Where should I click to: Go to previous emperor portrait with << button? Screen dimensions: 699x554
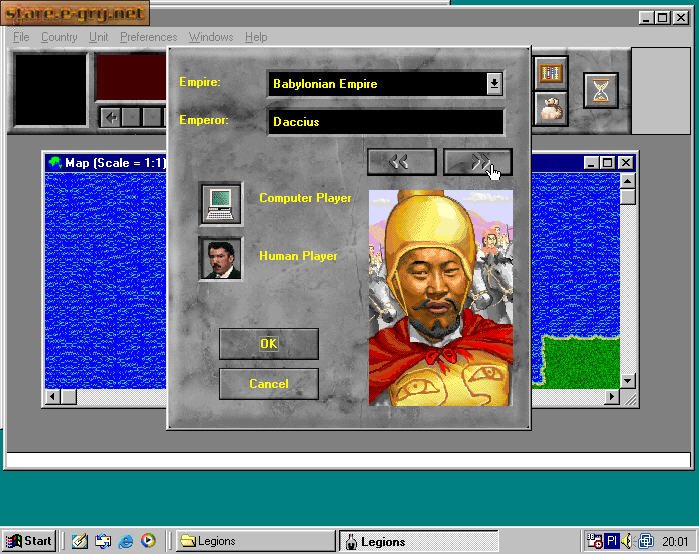(x=401, y=162)
